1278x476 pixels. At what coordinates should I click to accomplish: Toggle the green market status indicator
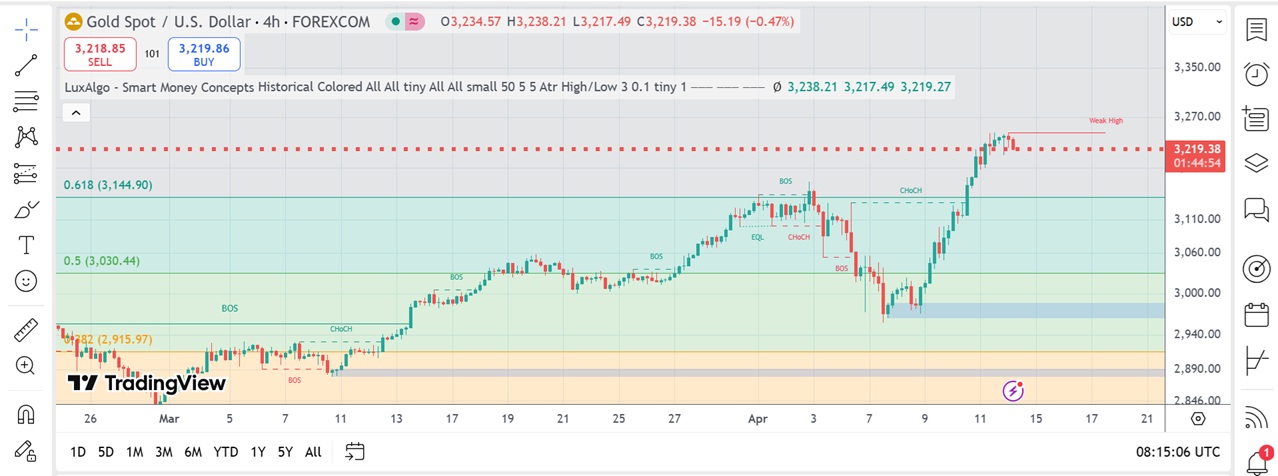397,21
